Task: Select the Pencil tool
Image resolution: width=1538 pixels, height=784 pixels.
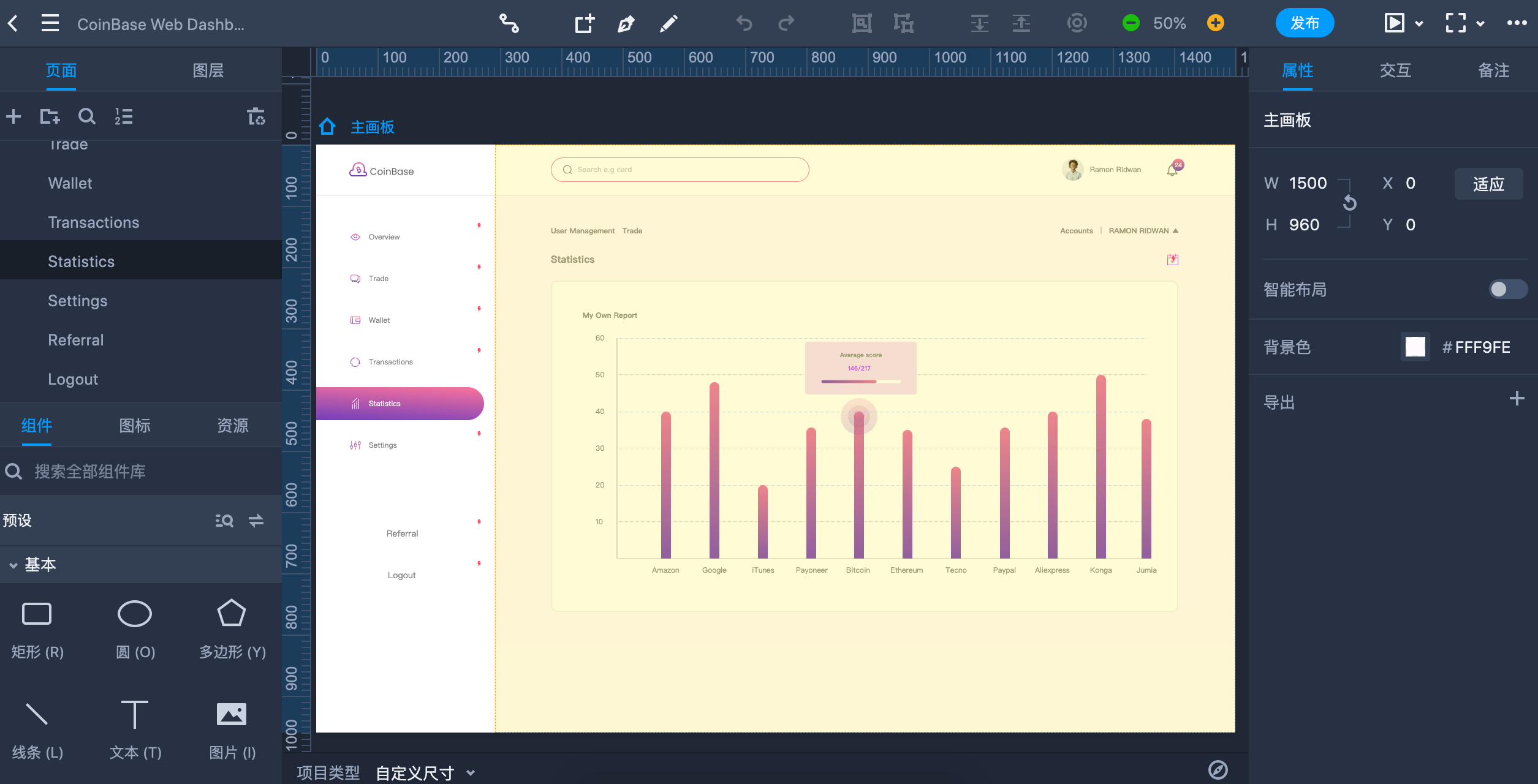Action: 669,24
